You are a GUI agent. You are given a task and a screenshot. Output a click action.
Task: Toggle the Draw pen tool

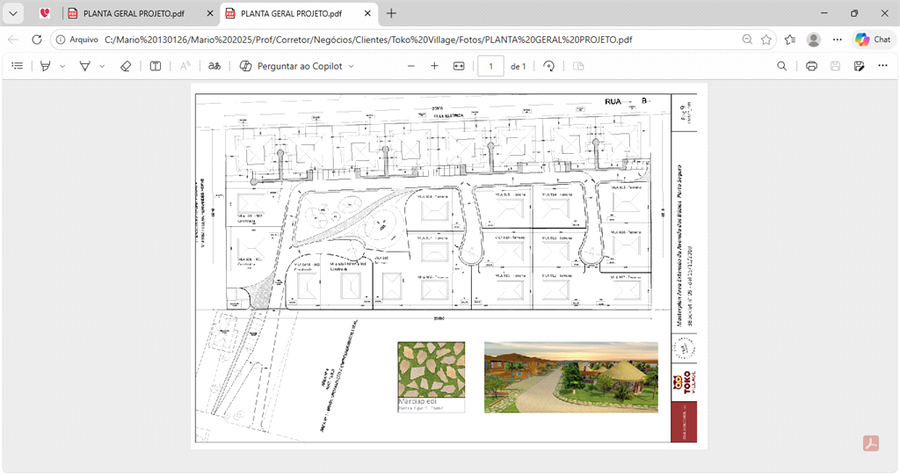tap(85, 66)
